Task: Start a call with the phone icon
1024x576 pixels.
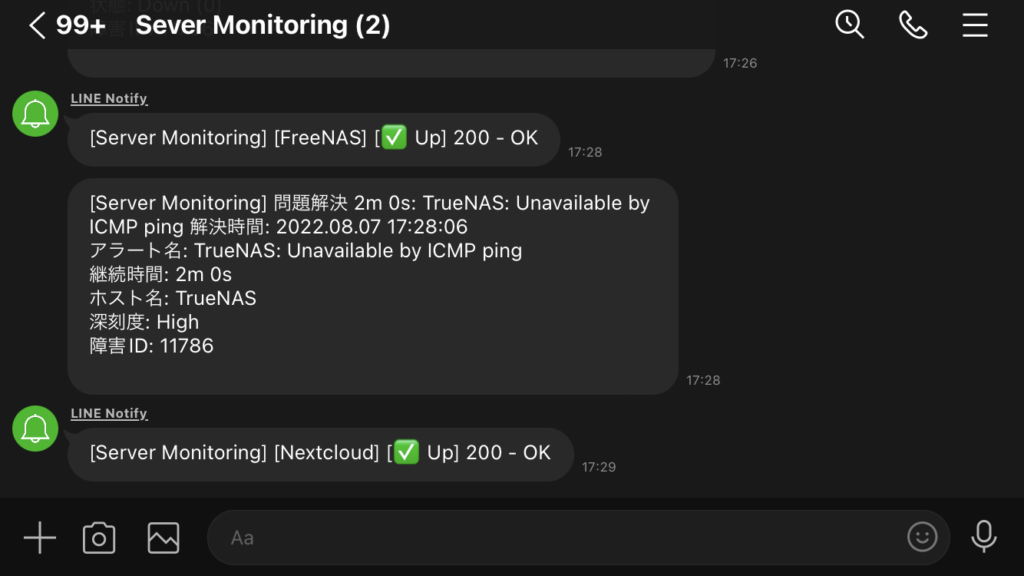Action: 912,25
